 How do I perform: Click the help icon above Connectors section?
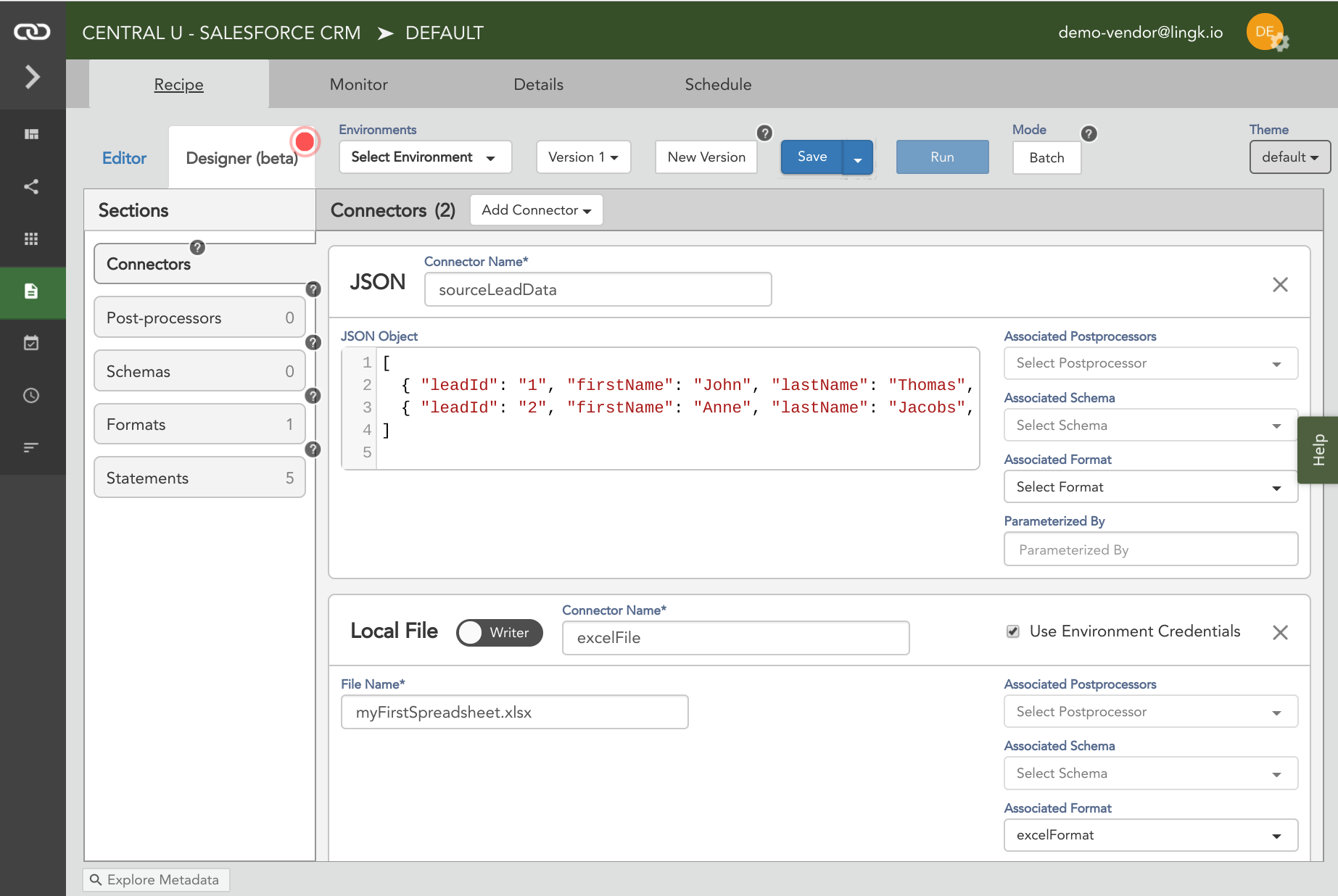[x=197, y=247]
